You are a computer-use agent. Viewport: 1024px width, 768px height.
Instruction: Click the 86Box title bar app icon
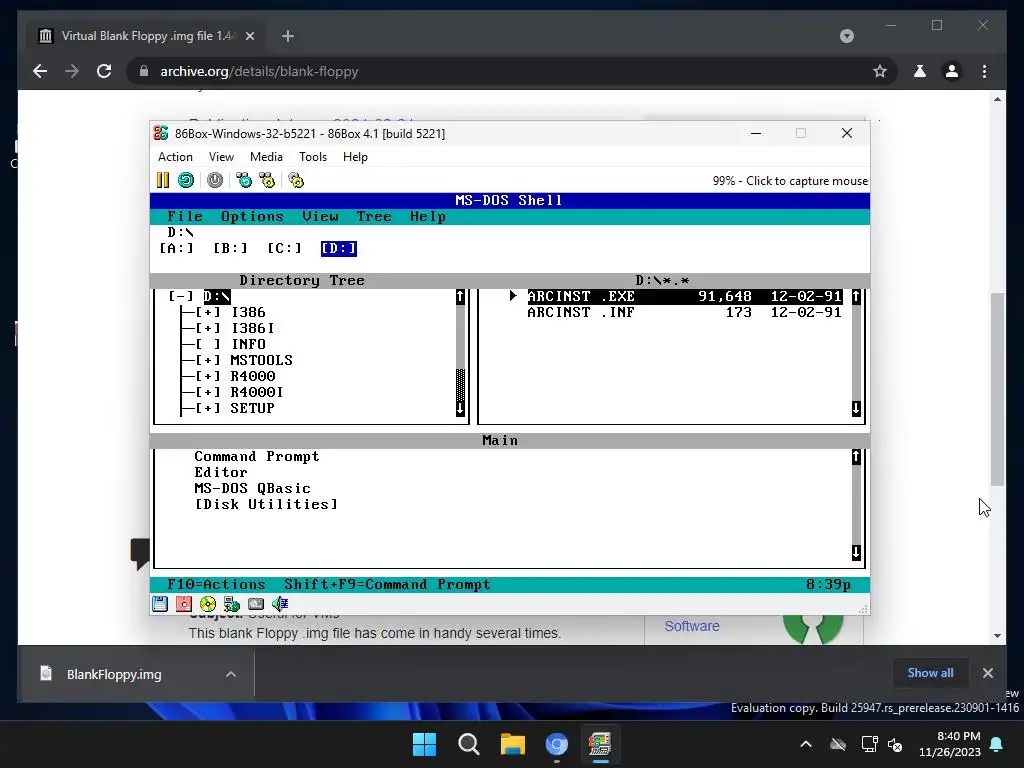click(x=161, y=133)
